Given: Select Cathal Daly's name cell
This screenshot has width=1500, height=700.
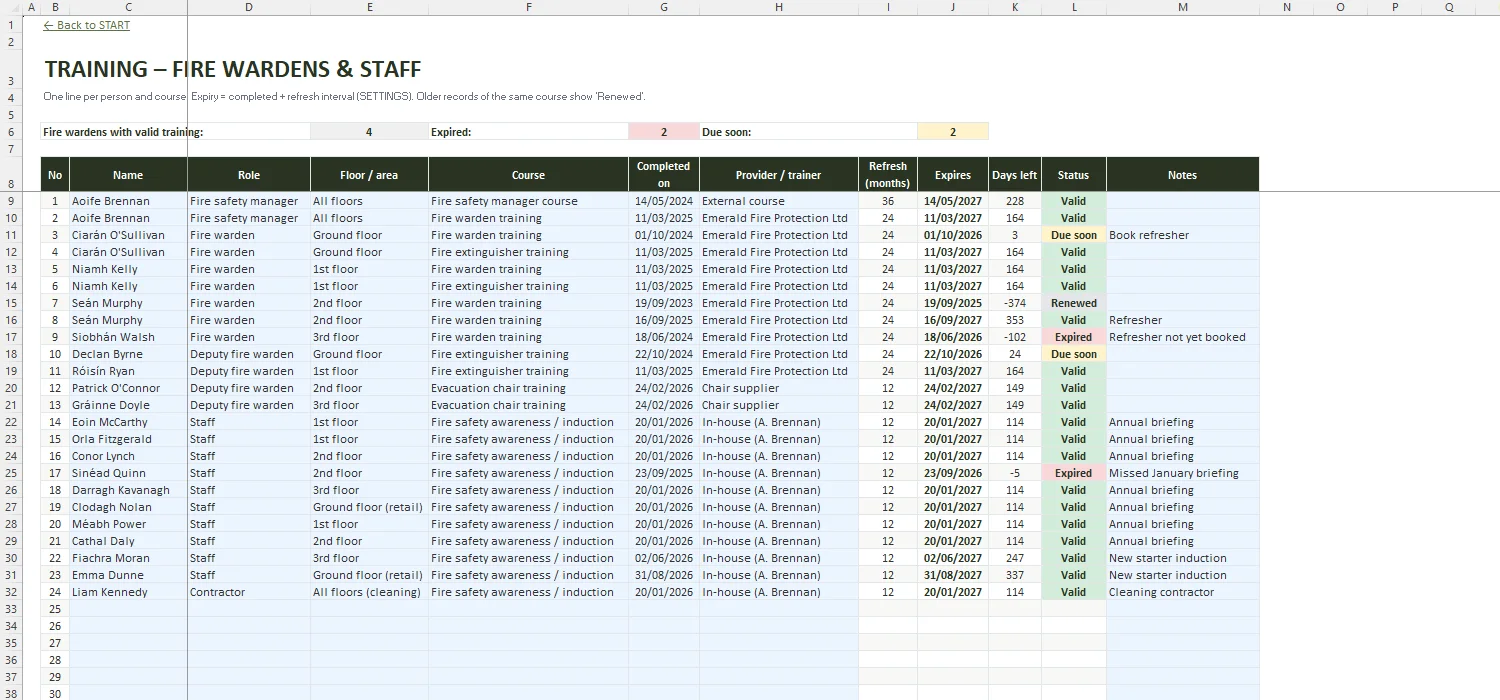Looking at the screenshot, I should click(128, 541).
